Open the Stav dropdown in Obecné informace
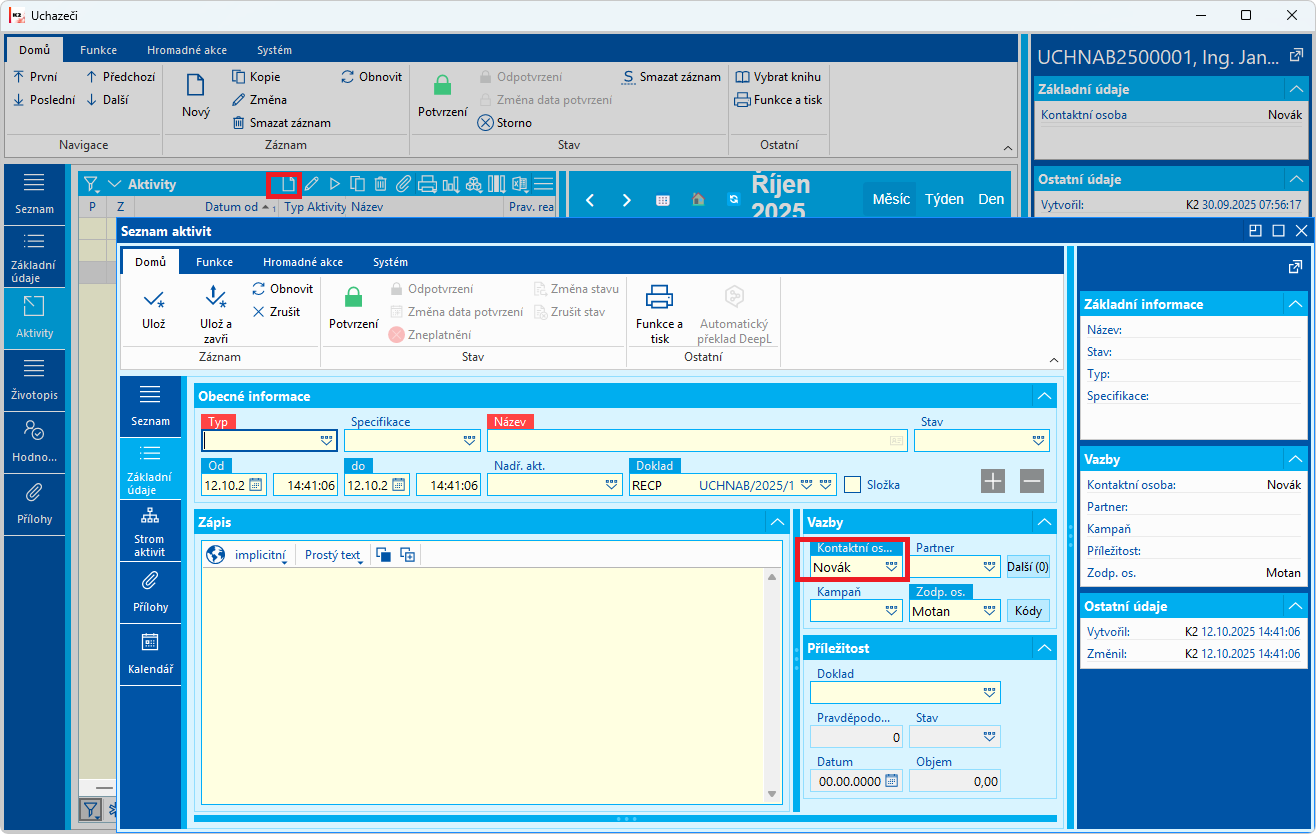The image size is (1316, 834). pyautogui.click(x=1040, y=440)
